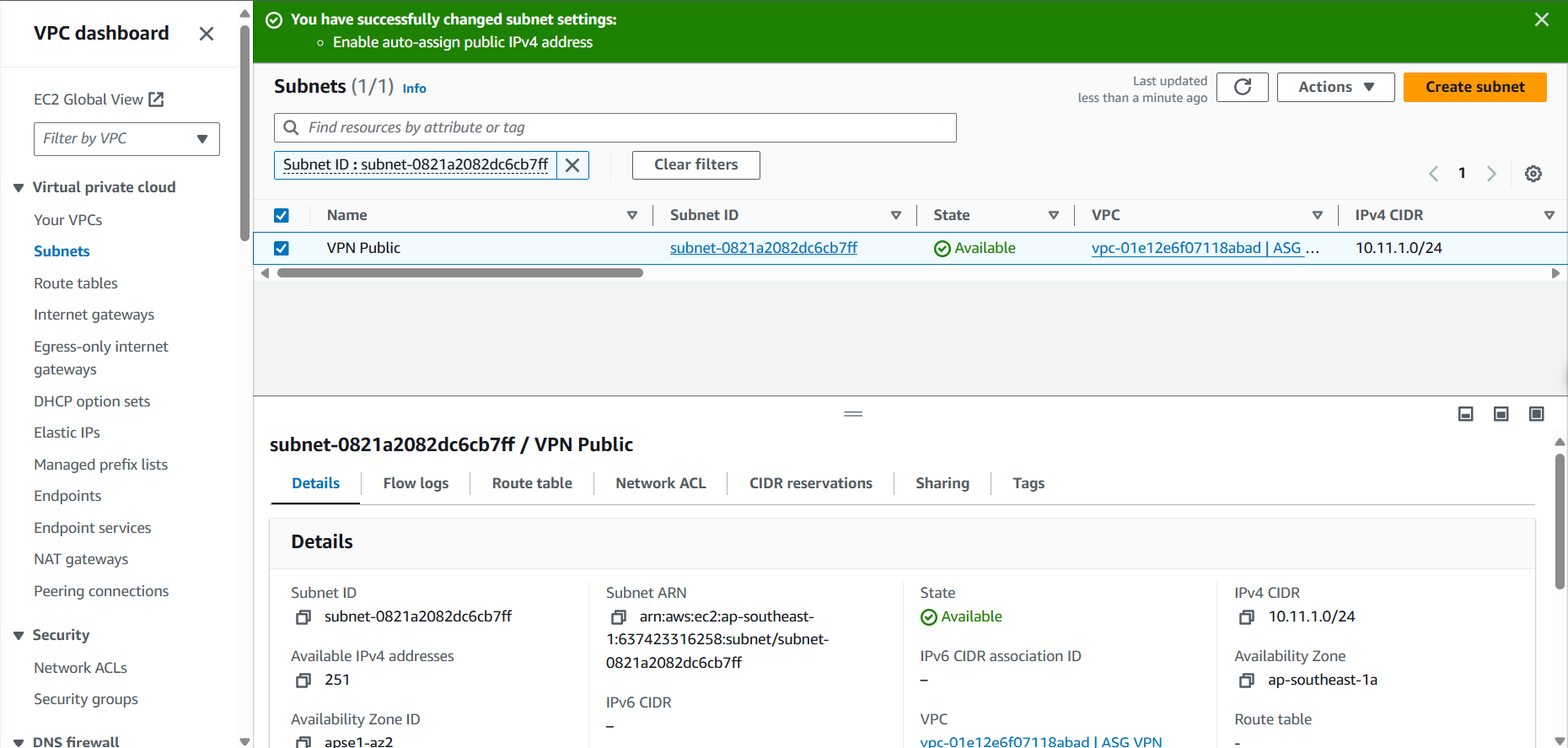Image resolution: width=1568 pixels, height=748 pixels.
Task: Maximize the details split panel
Action: (x=1537, y=414)
